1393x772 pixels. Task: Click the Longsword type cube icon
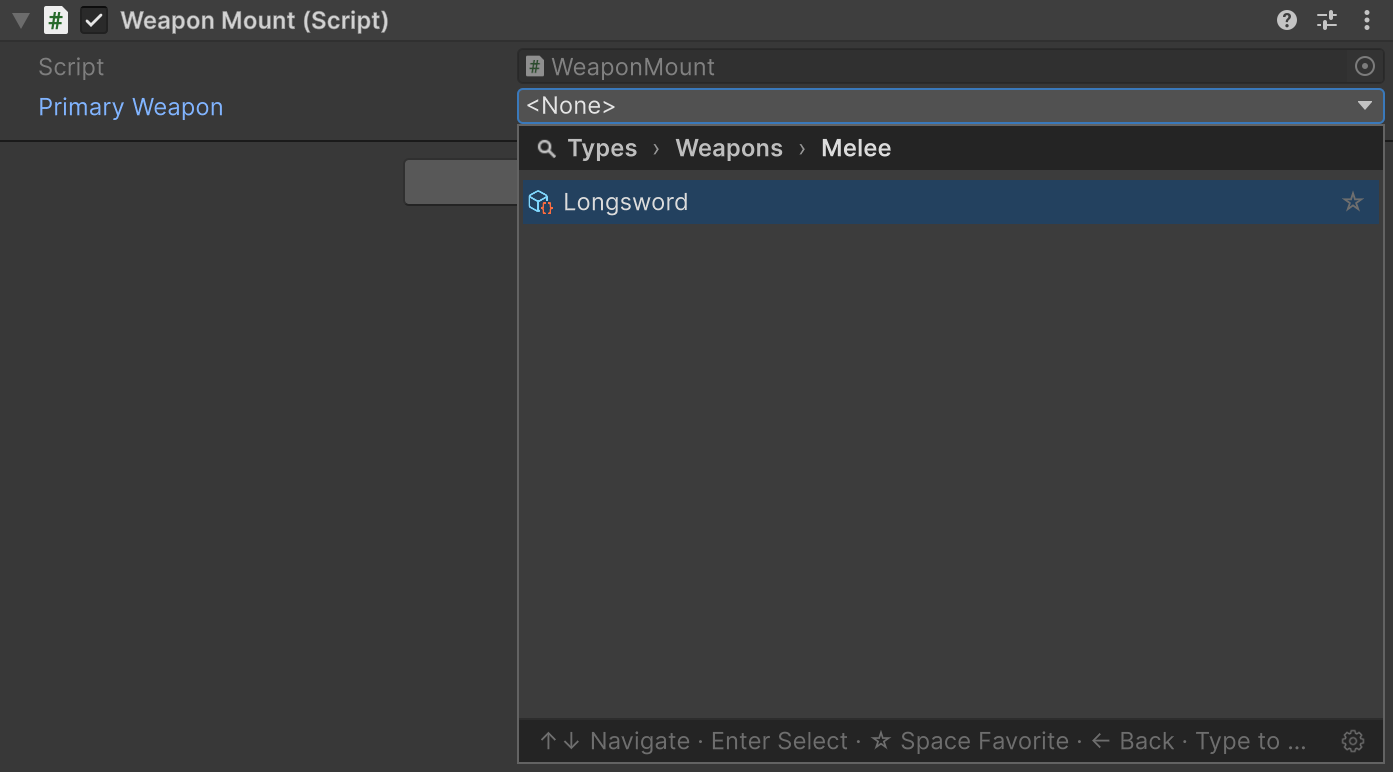[540, 202]
